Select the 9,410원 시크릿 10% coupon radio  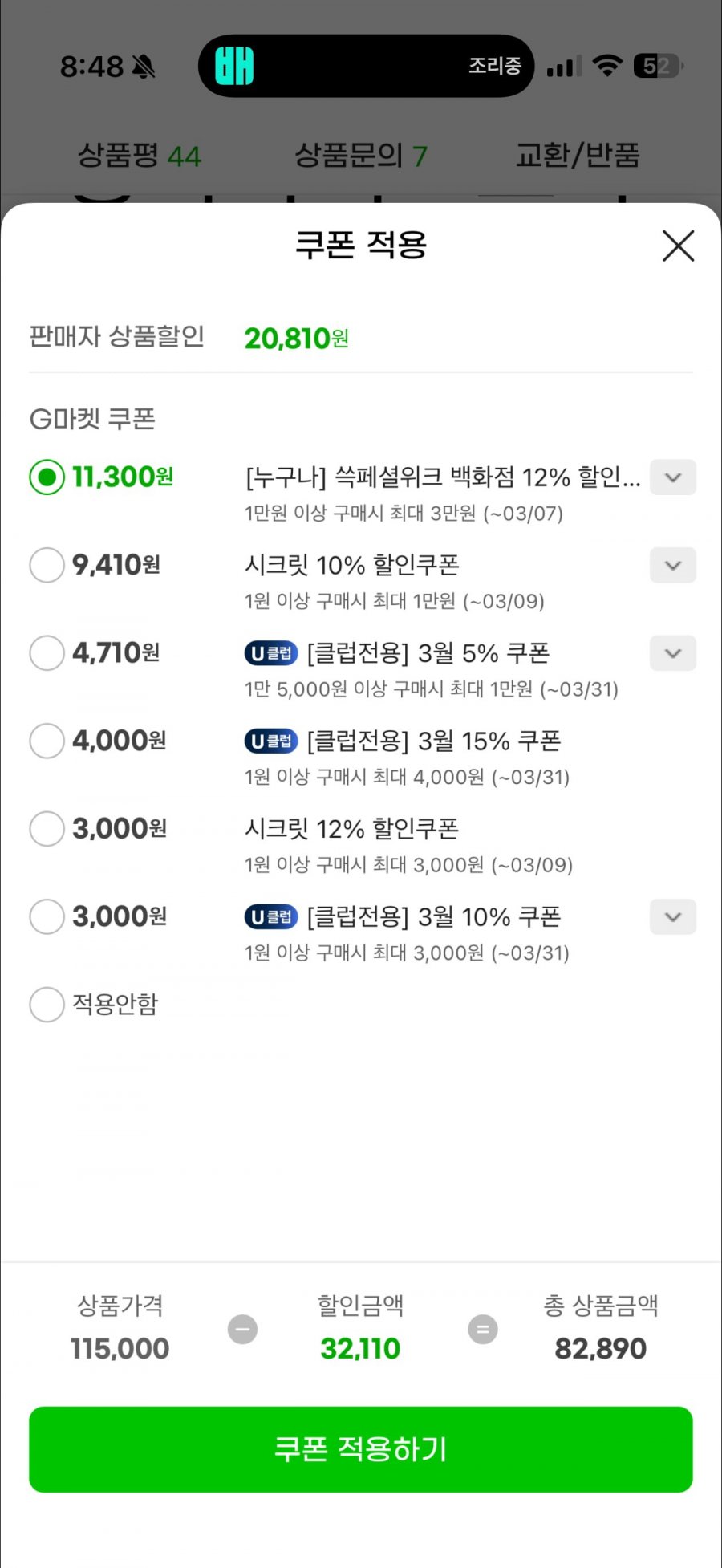pyautogui.click(x=47, y=565)
